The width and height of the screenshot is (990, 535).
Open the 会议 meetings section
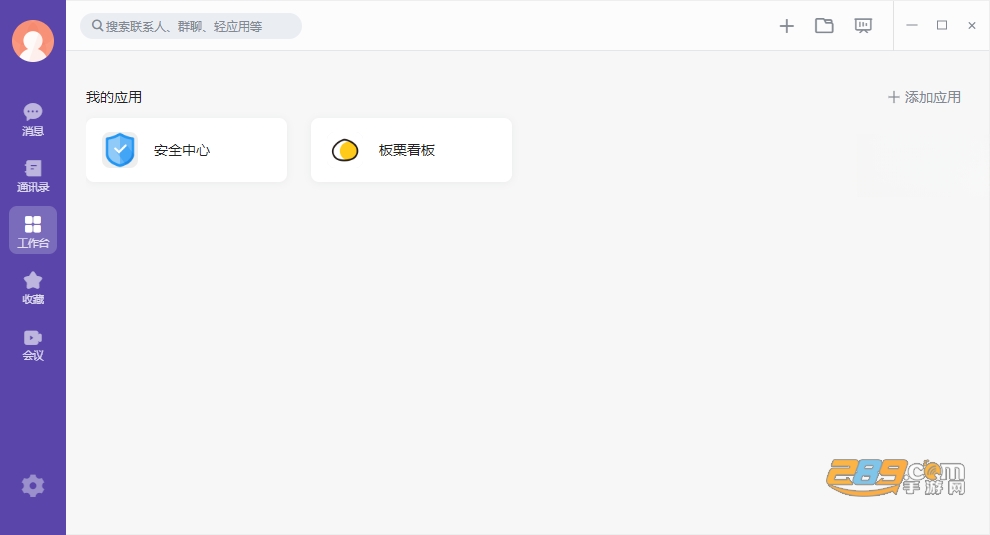33,345
